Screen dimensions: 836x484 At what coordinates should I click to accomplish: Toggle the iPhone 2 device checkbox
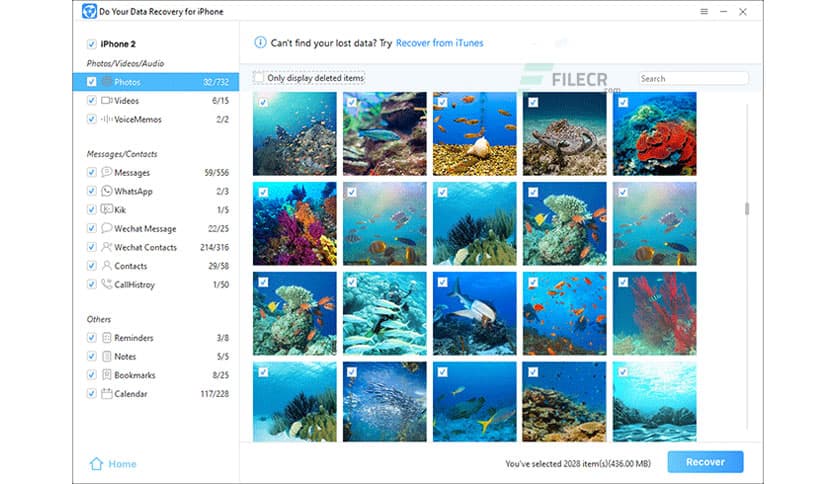(x=91, y=44)
